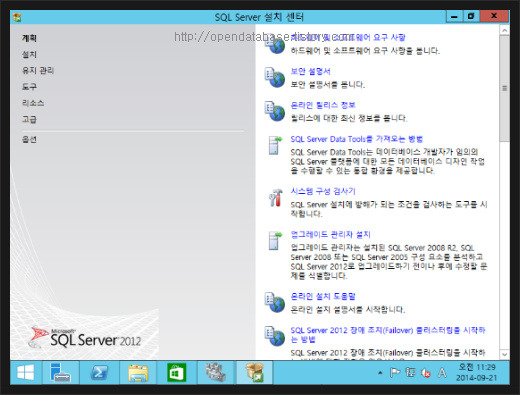Click the scrollbar down arrow
Viewport: 520px width, 395px height.
point(504,354)
